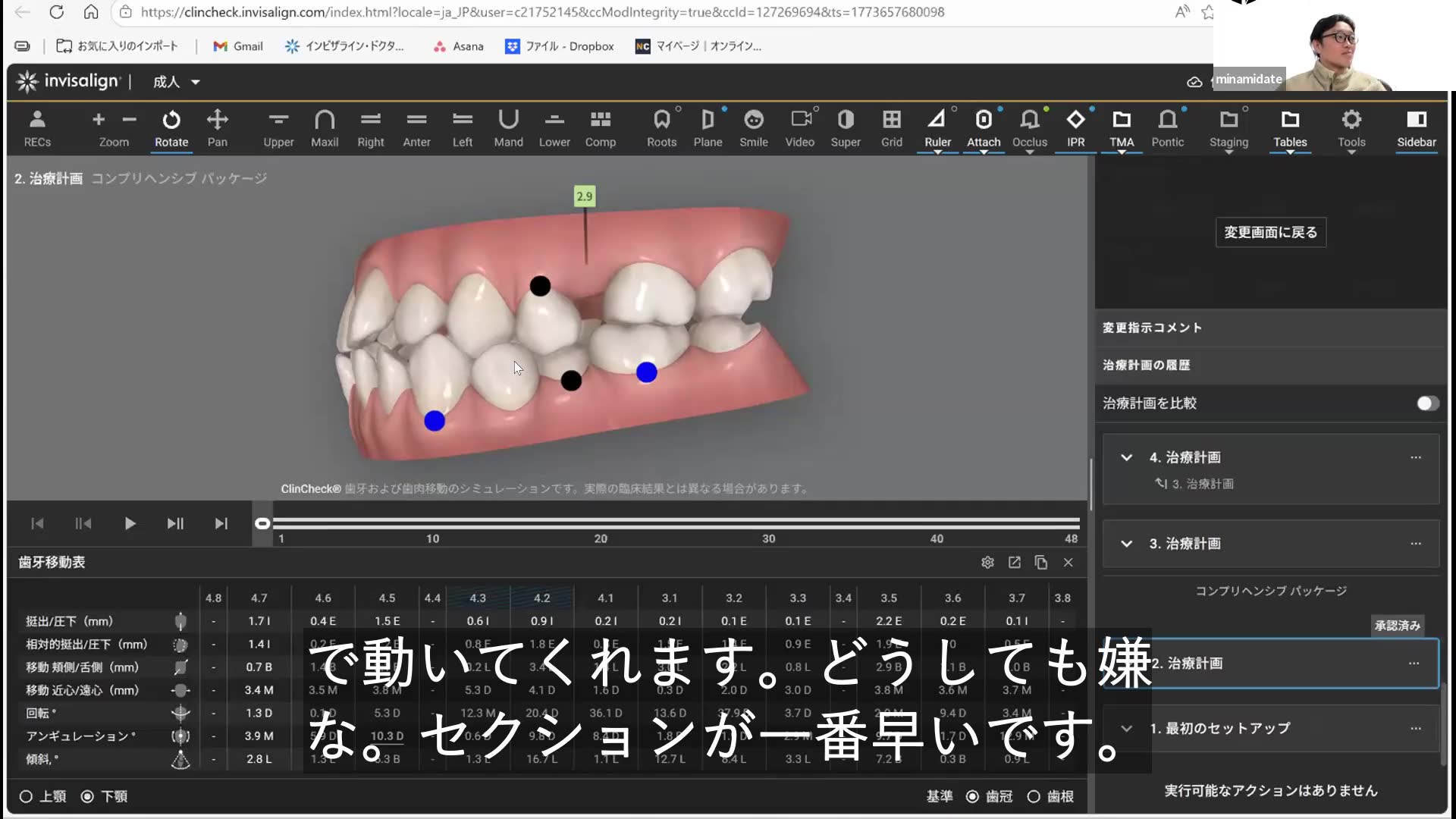Toggle the Grid overlay

click(891, 127)
